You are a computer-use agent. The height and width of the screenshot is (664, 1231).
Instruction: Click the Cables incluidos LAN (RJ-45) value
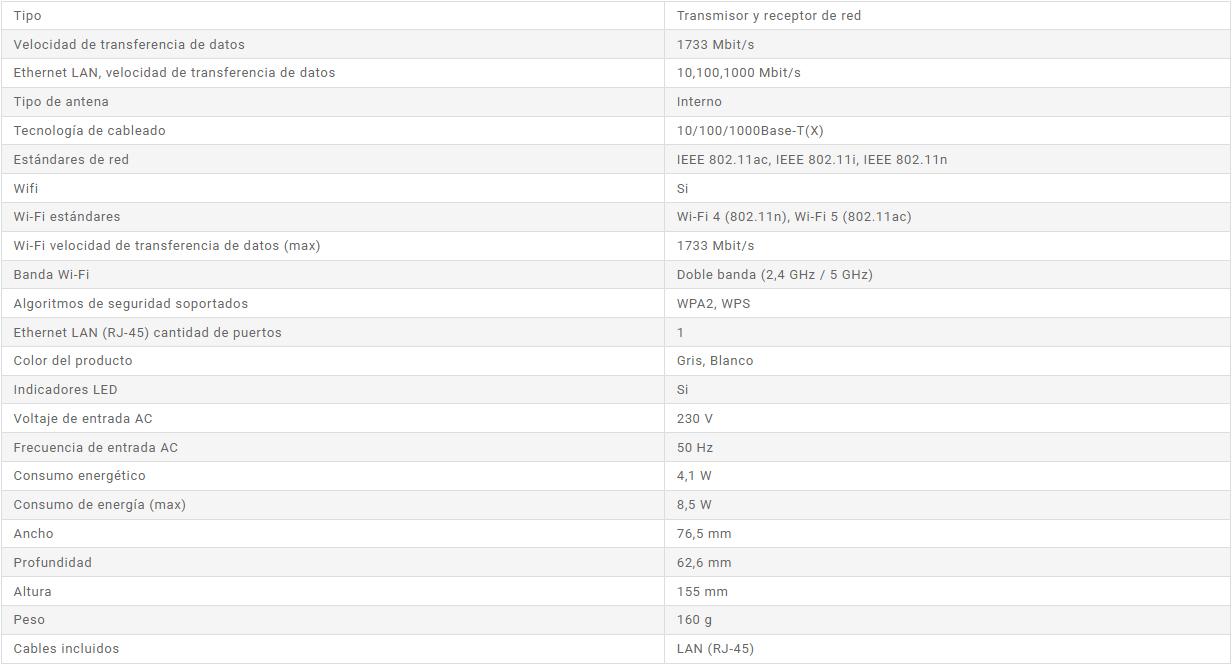(715, 649)
